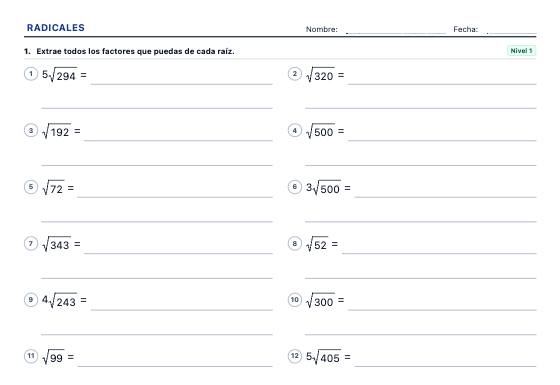
Task: Click the answer line for 5√294
Action: click(181, 84)
